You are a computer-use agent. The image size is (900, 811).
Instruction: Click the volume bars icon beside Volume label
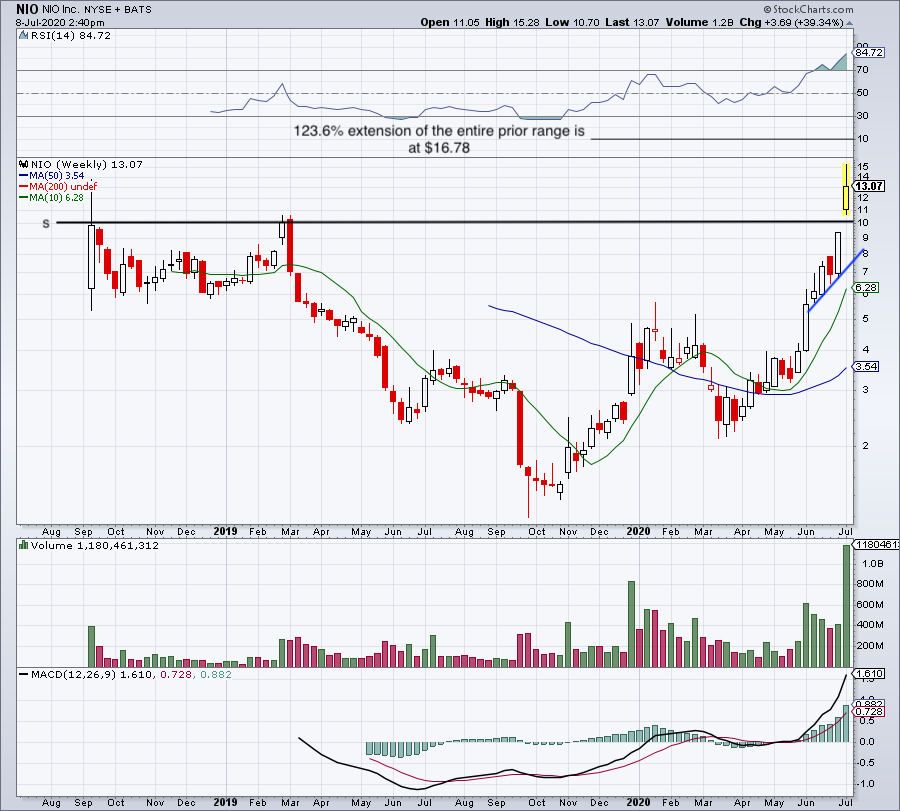pyautogui.click(x=24, y=545)
